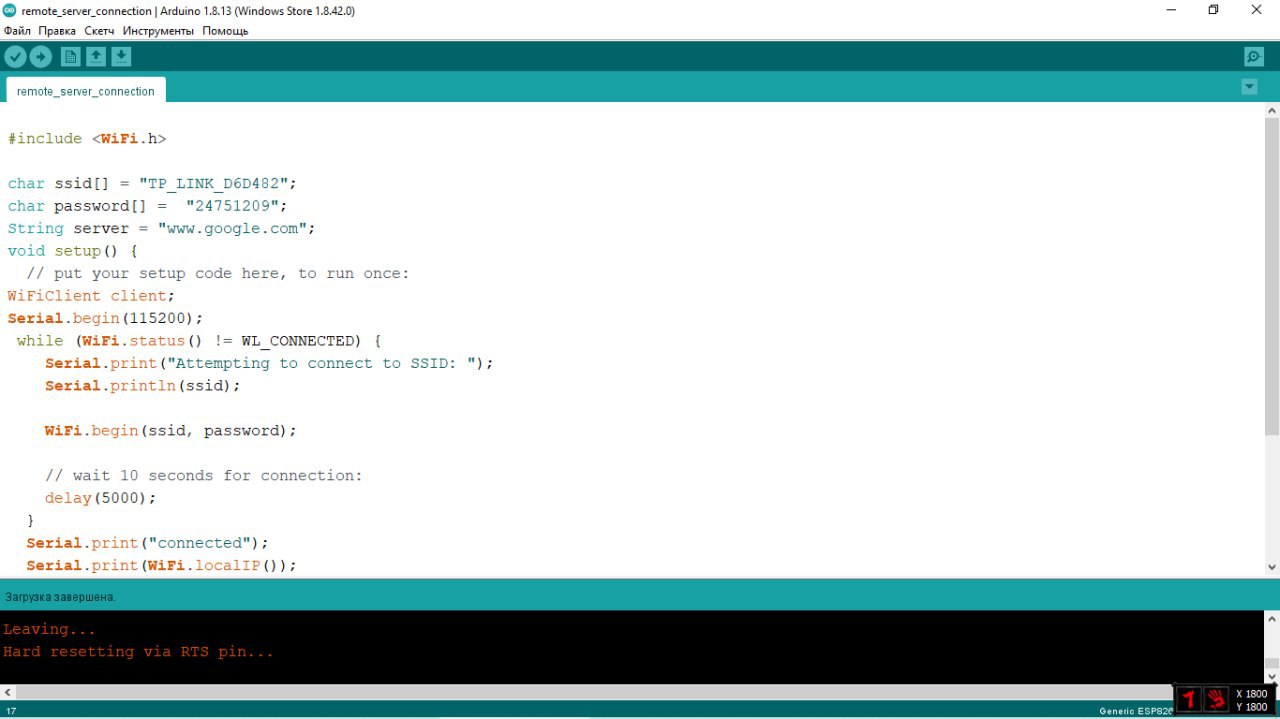This screenshot has width=1280, height=719.
Task: Click the delay(5000); line
Action: [x=101, y=498]
